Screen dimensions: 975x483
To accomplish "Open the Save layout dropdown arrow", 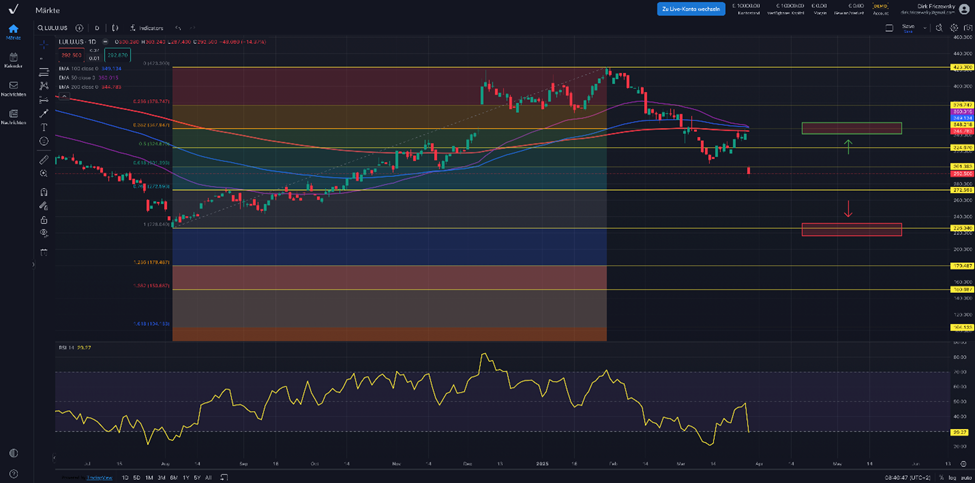I will pos(925,28).
